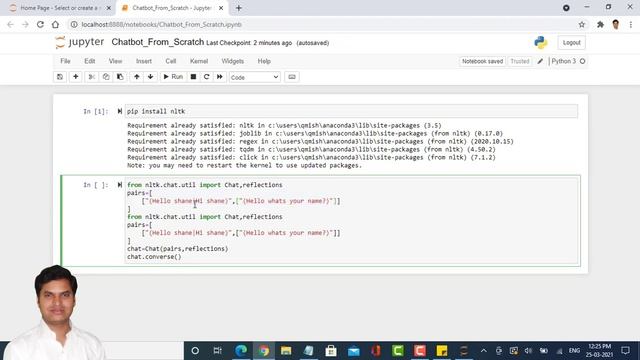Rename notebook title Chatbot_From_Scratch
The width and height of the screenshot is (640, 360).
(x=158, y=42)
